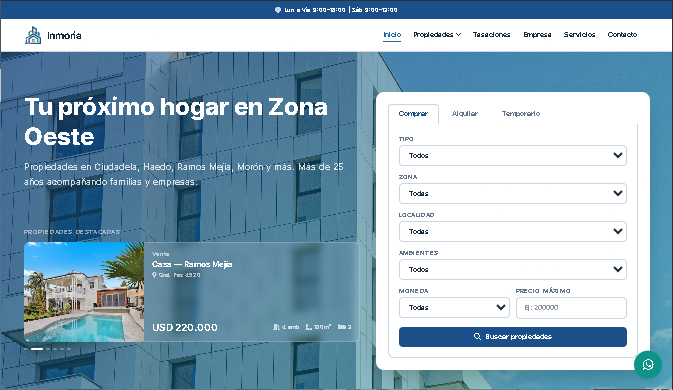Expand the Propiedades nav menu
673x390 pixels.
[437, 34]
